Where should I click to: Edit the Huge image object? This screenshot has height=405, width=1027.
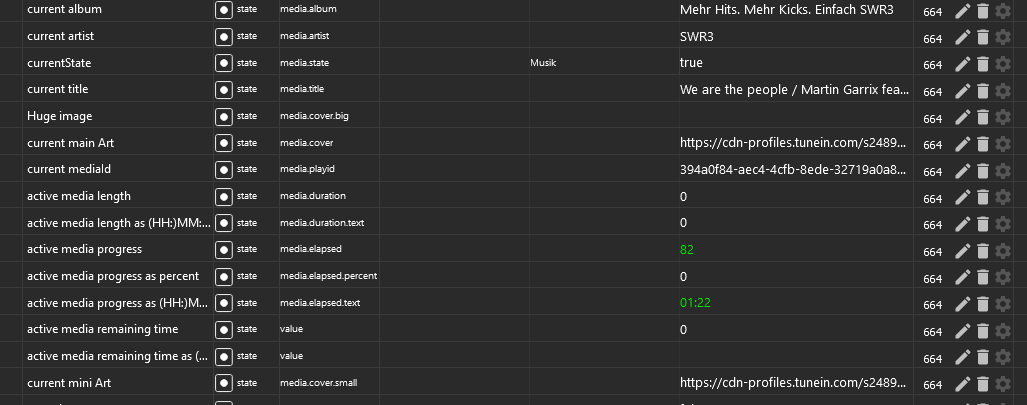pyautogui.click(x=962, y=117)
